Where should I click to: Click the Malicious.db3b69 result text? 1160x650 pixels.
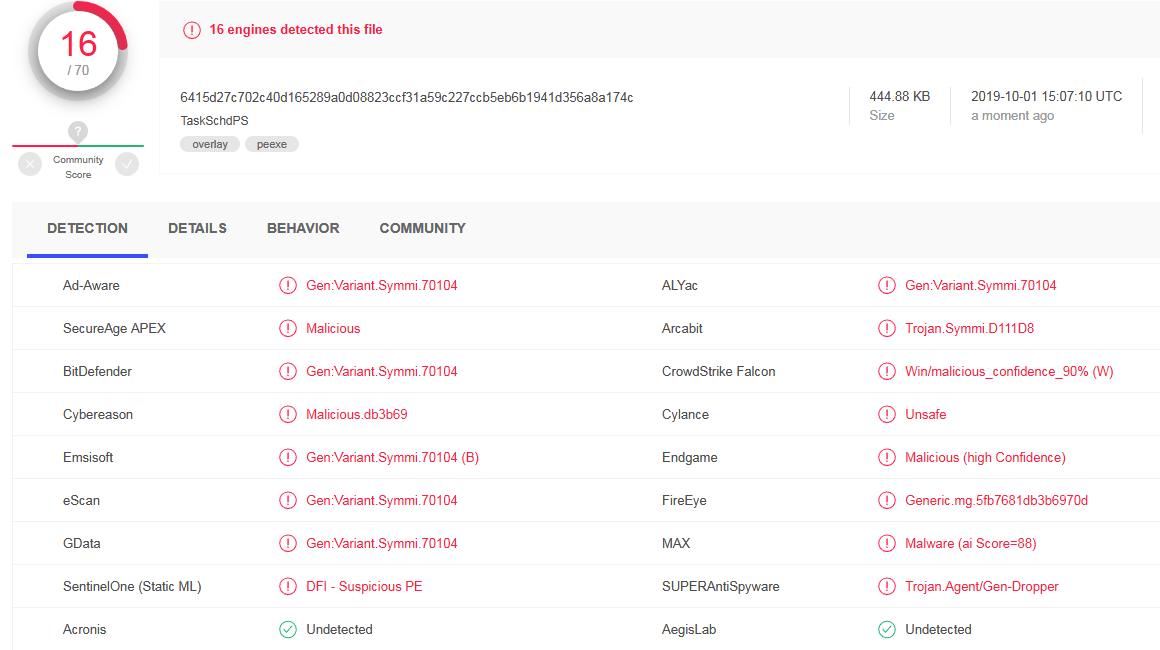pos(357,414)
